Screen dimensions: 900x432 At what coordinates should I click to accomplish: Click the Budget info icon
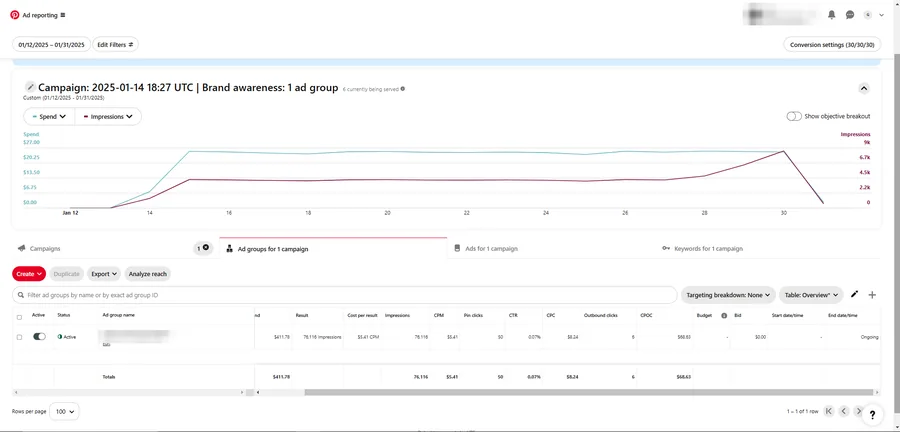tap(724, 316)
